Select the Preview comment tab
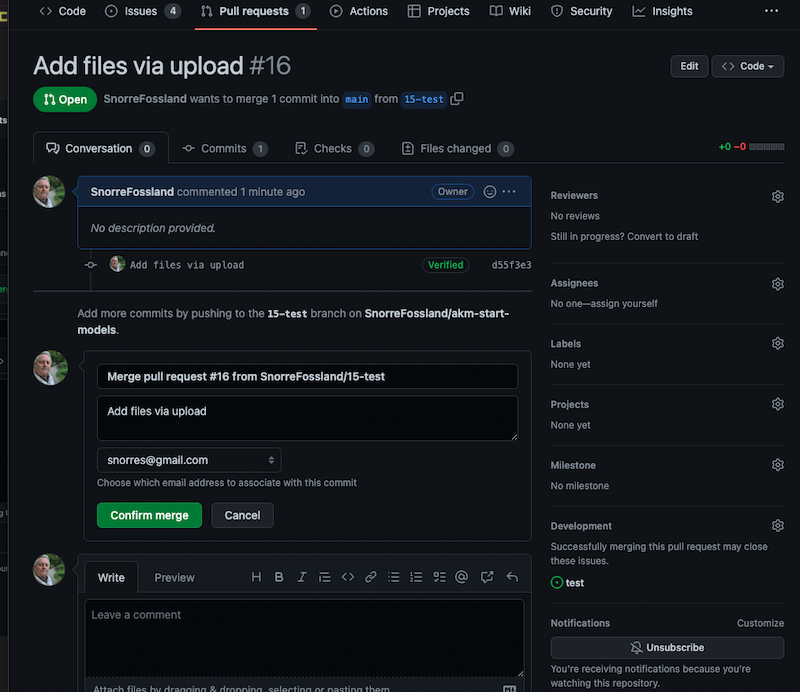This screenshot has height=692, width=800. [x=174, y=578]
